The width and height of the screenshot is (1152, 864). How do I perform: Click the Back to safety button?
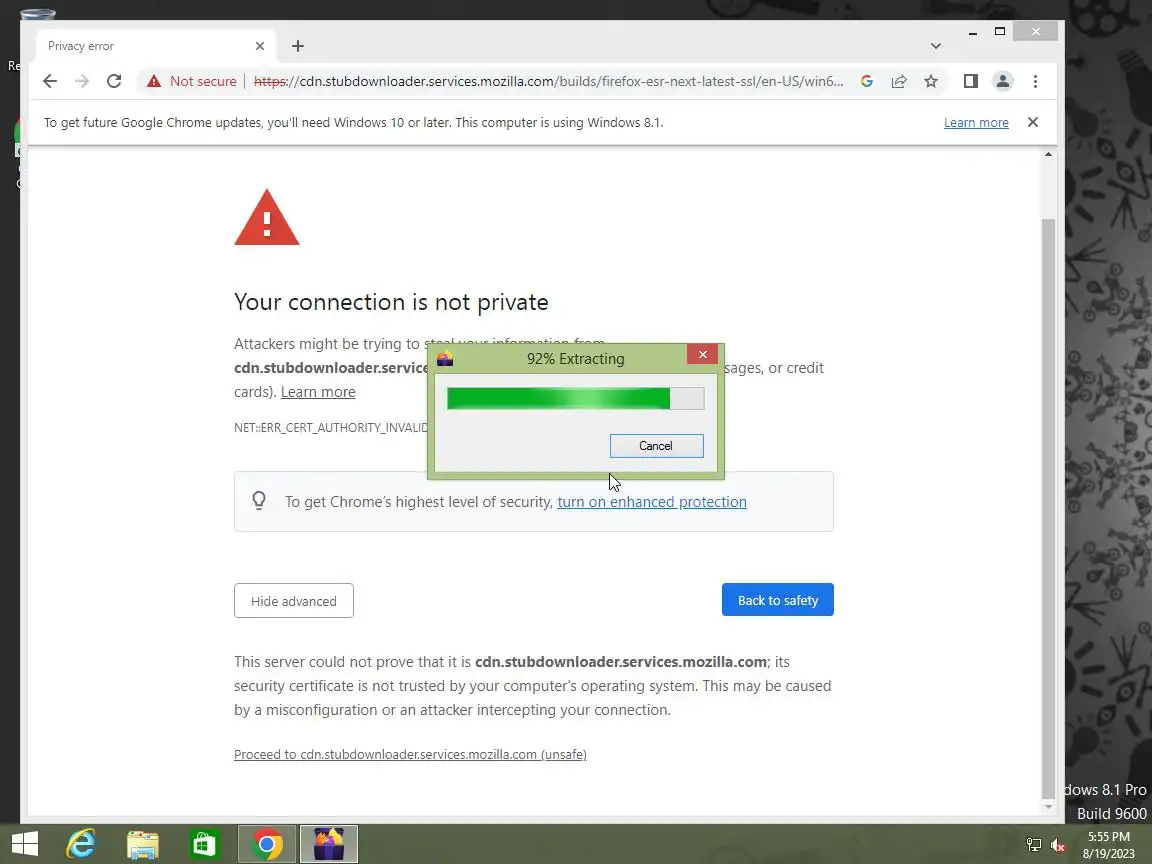(x=777, y=600)
